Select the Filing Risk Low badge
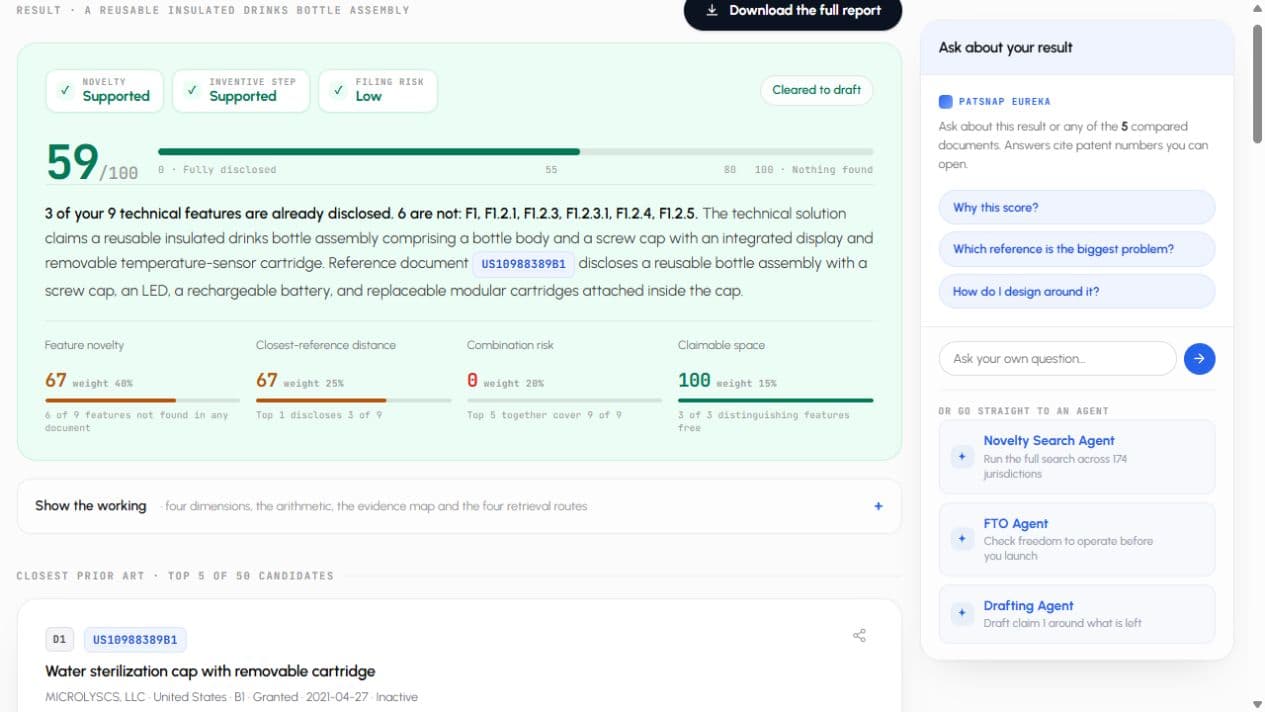This screenshot has width=1265, height=712. point(378,90)
